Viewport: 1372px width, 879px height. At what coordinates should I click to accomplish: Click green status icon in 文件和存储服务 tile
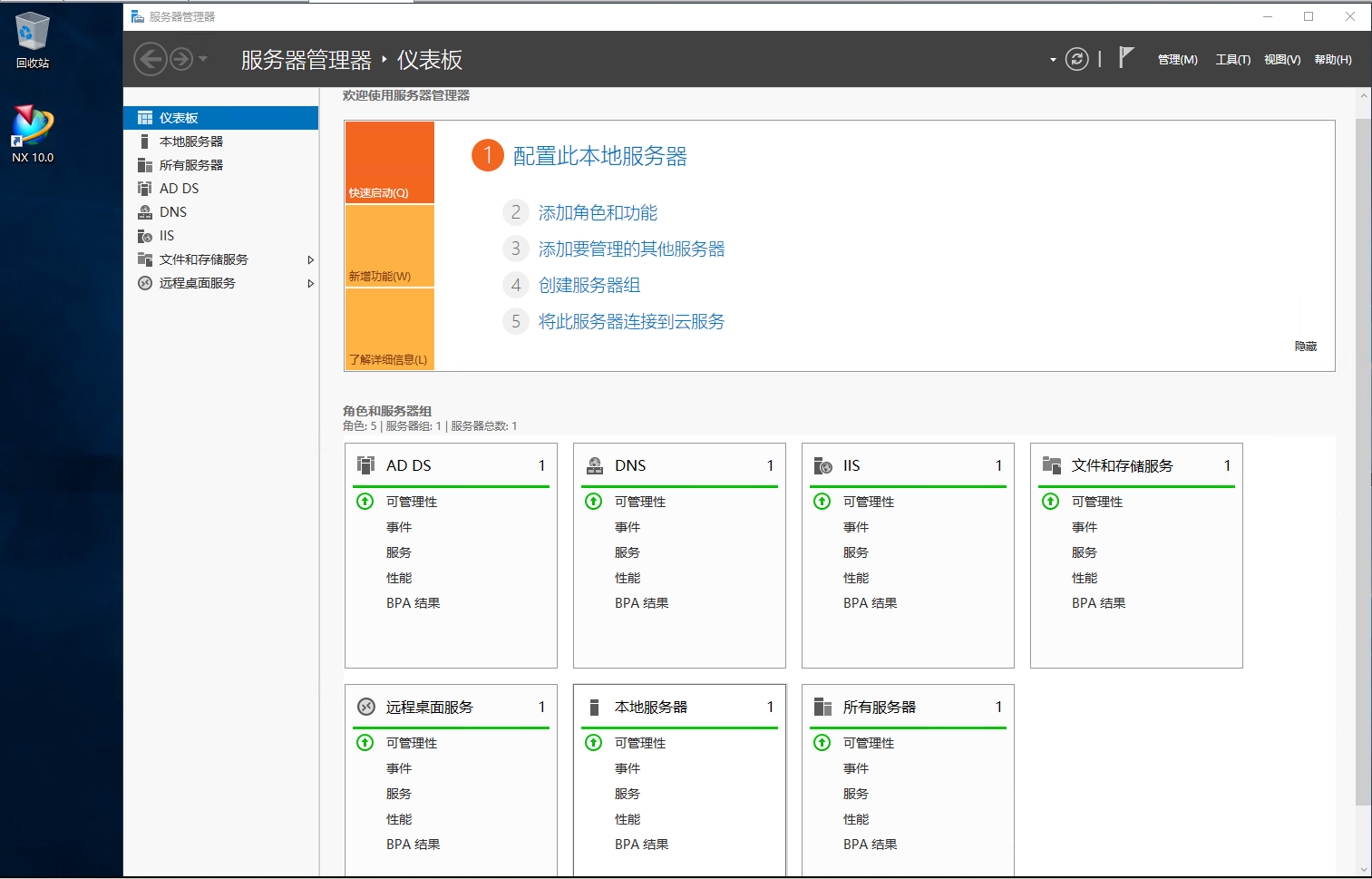click(1051, 501)
